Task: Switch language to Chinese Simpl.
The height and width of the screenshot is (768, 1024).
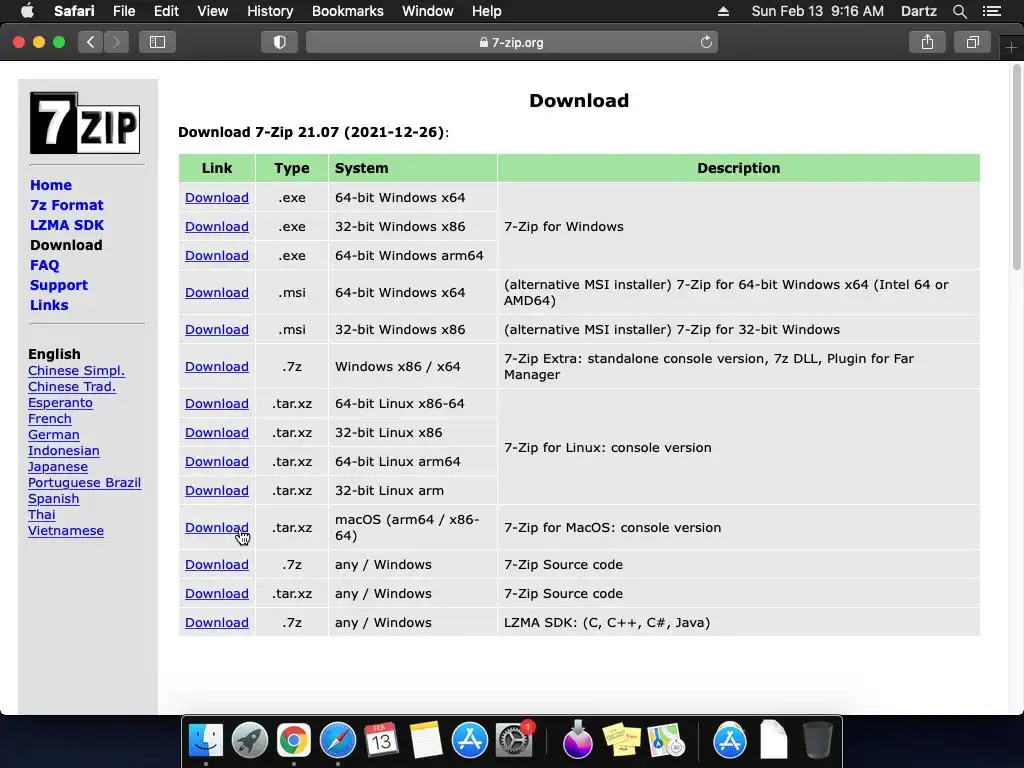Action: click(76, 370)
